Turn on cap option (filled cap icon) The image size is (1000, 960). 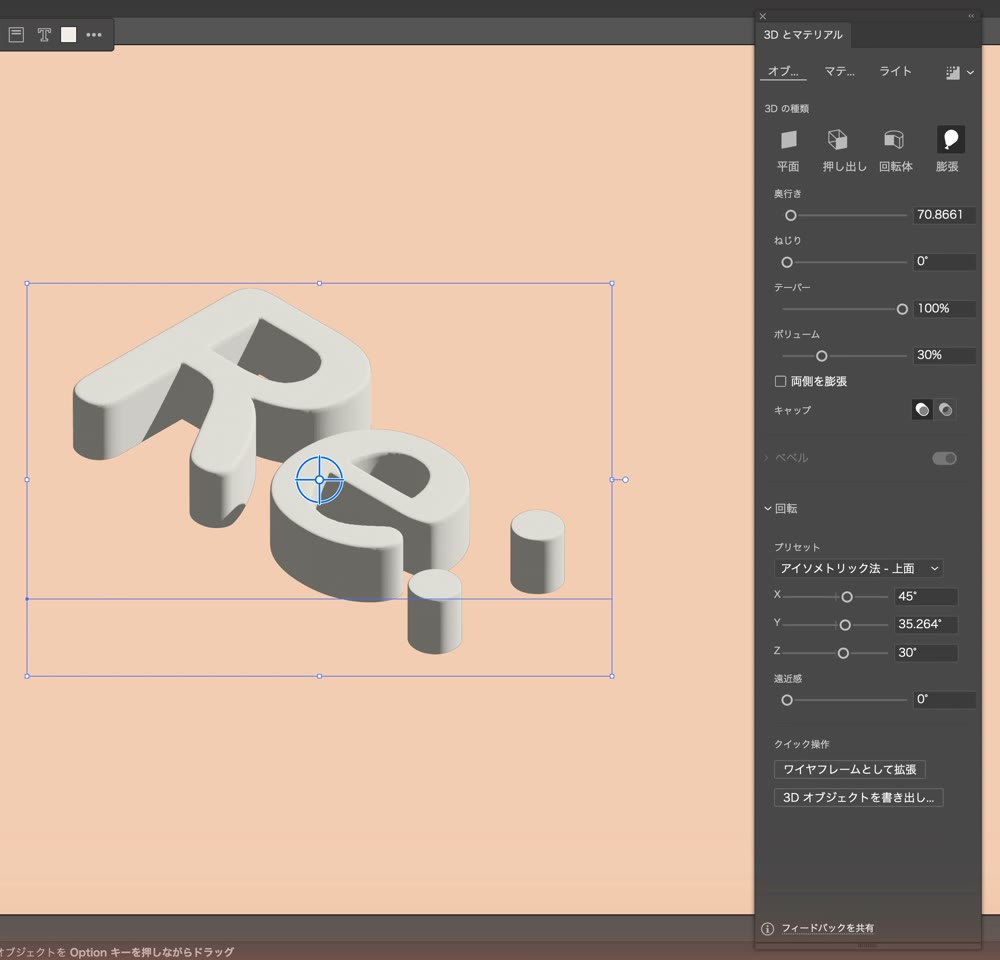[x=922, y=410]
